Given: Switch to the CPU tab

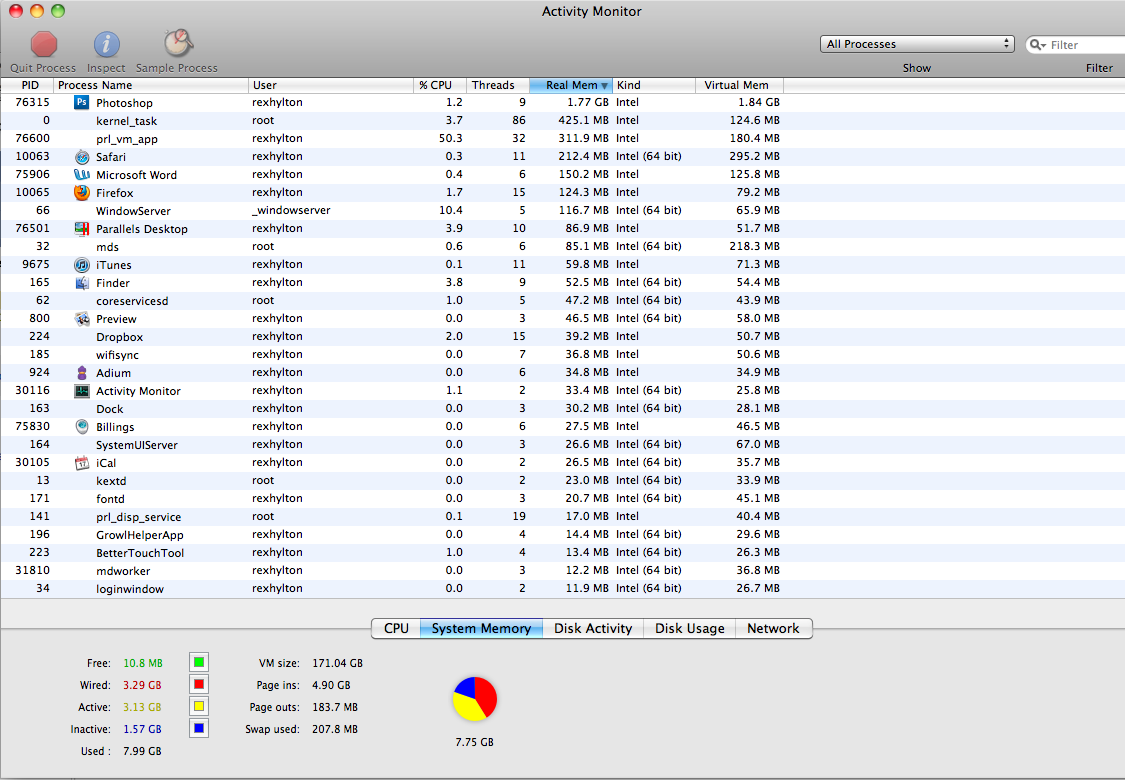Looking at the screenshot, I should point(396,629).
